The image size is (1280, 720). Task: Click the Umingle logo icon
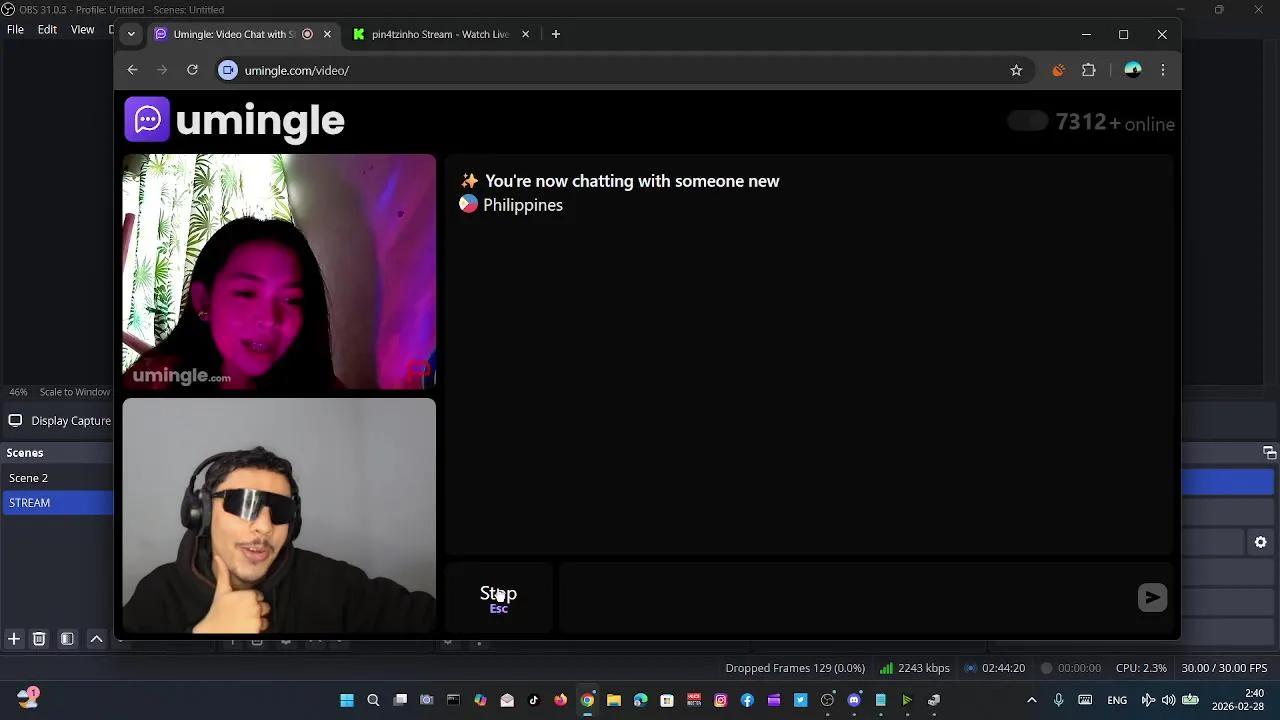(147, 120)
